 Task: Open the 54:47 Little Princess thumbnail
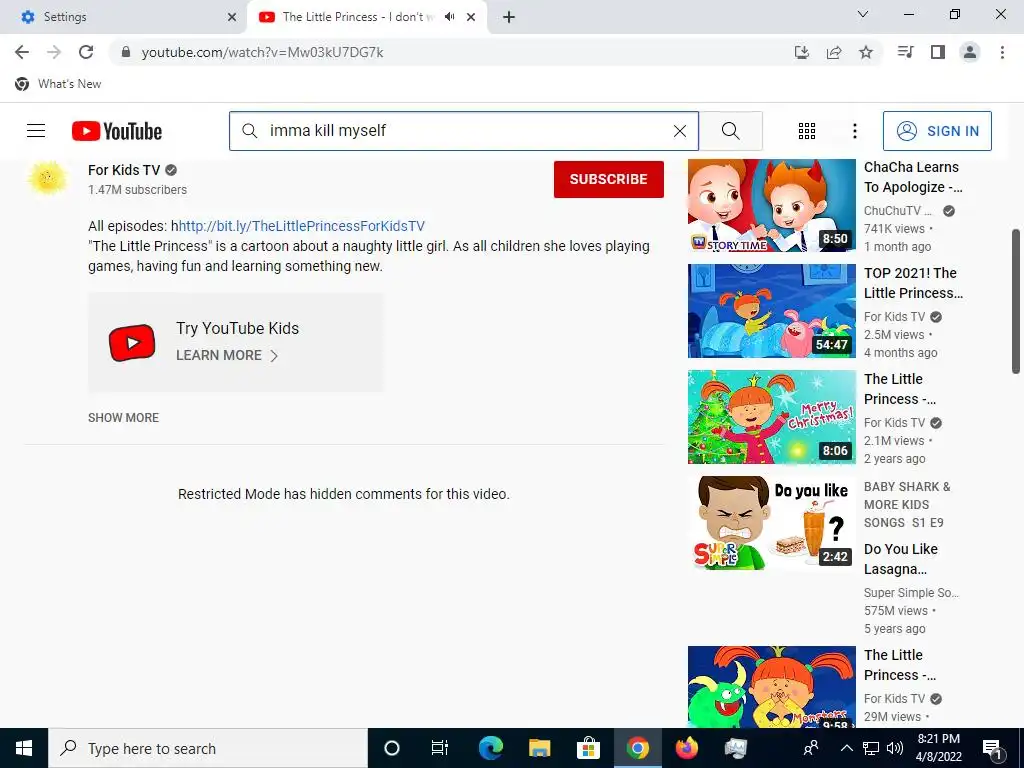771,311
